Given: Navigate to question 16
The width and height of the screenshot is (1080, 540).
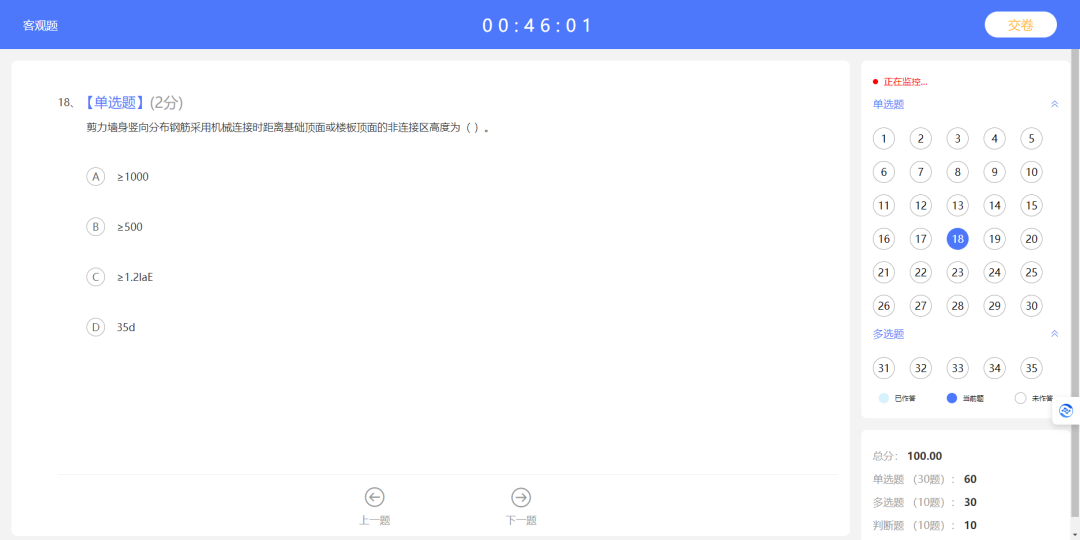Looking at the screenshot, I should pyautogui.click(x=884, y=239).
